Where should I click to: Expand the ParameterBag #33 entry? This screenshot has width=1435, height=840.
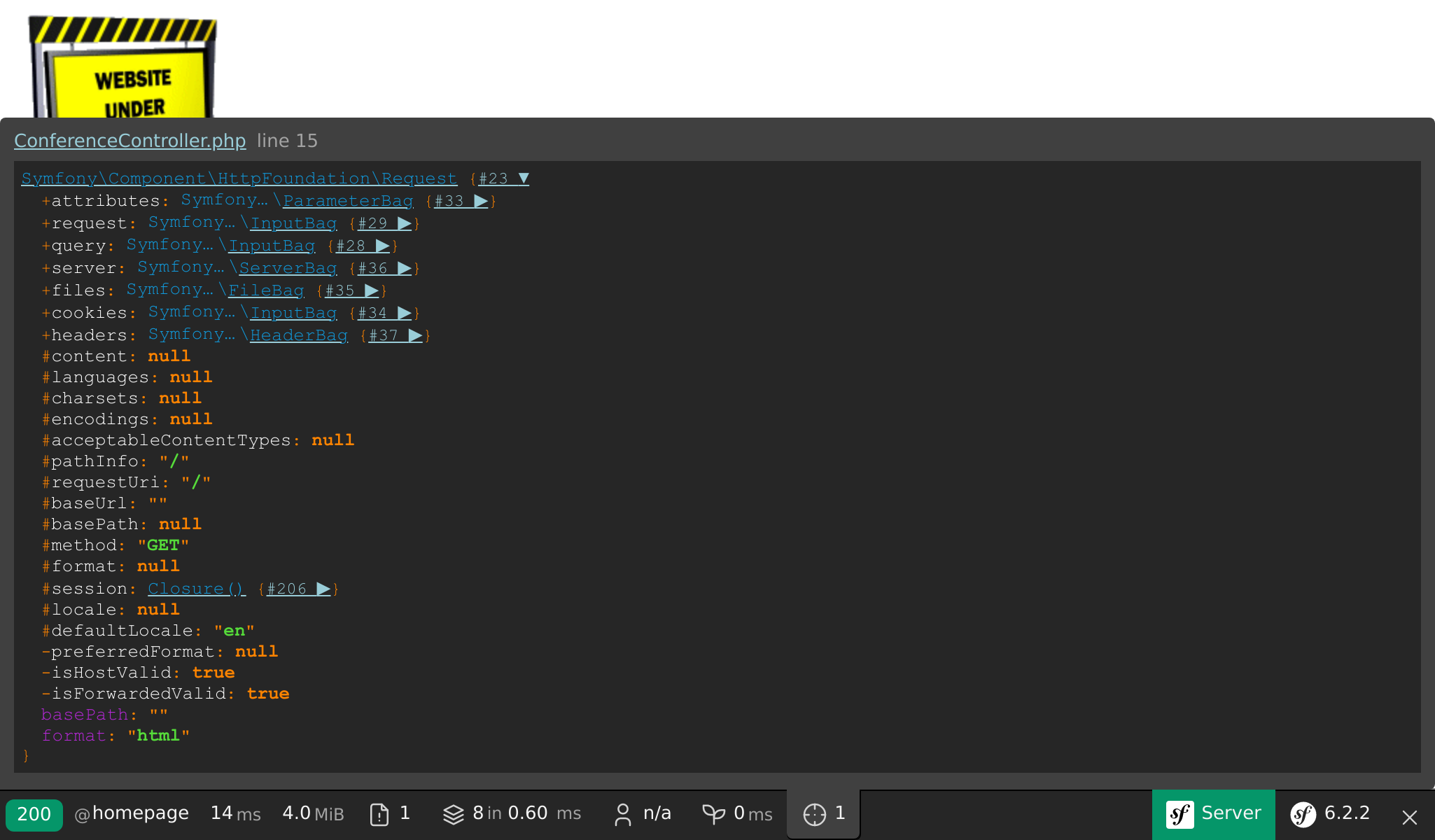pyautogui.click(x=482, y=200)
